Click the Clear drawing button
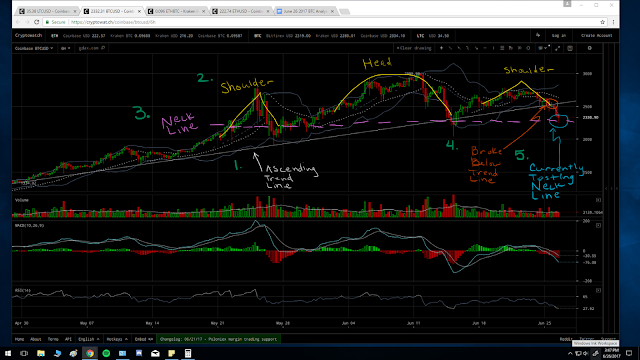The height and width of the screenshot is (360, 640). tap(414, 48)
